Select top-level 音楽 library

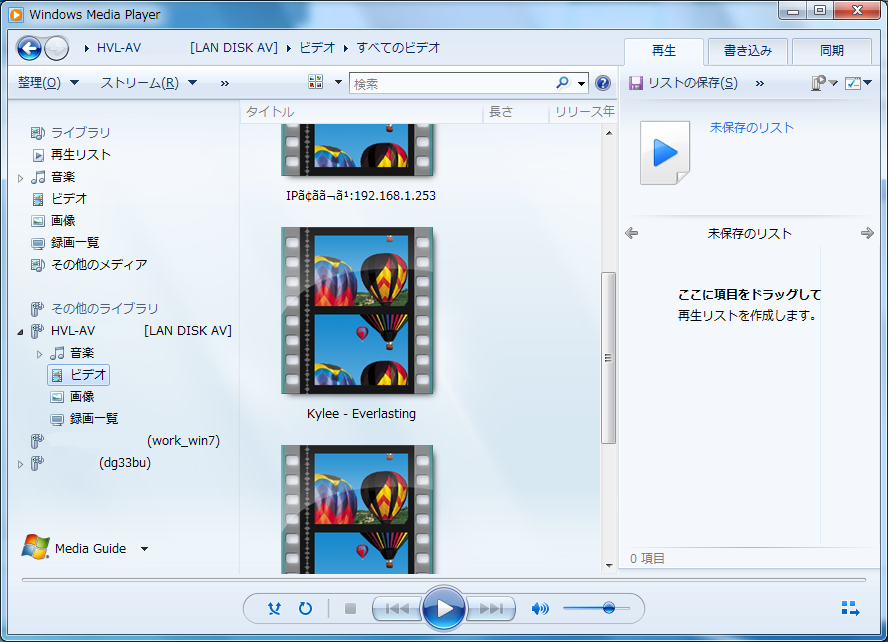(63, 177)
